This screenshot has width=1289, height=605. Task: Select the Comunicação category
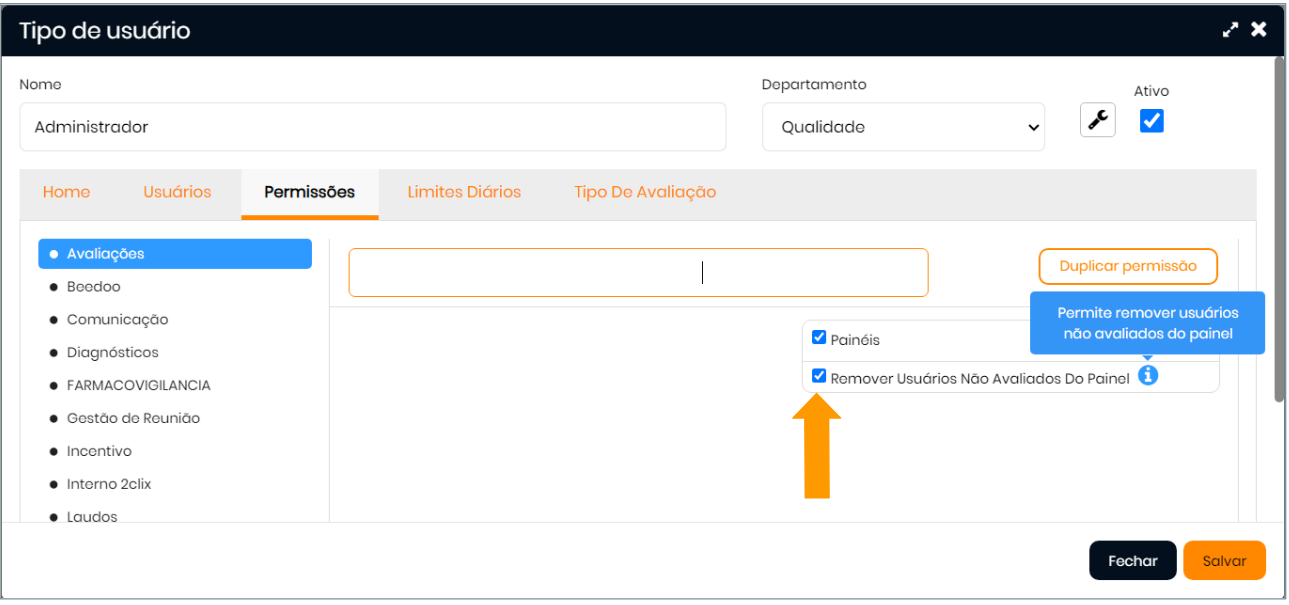tap(117, 320)
